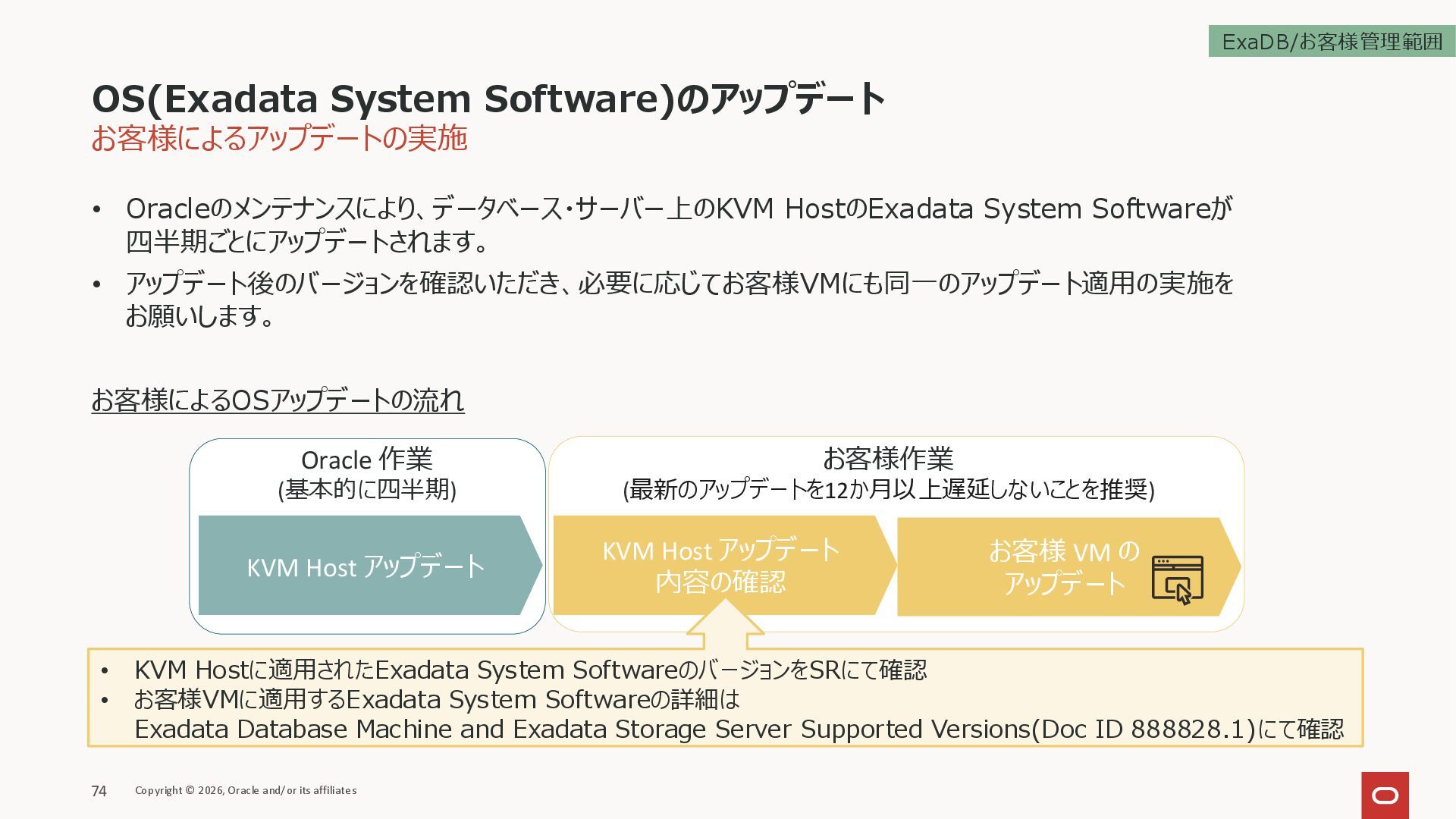
Task: Select the ExaDB/お客様管理範囲 green label
Action: pos(1332,42)
